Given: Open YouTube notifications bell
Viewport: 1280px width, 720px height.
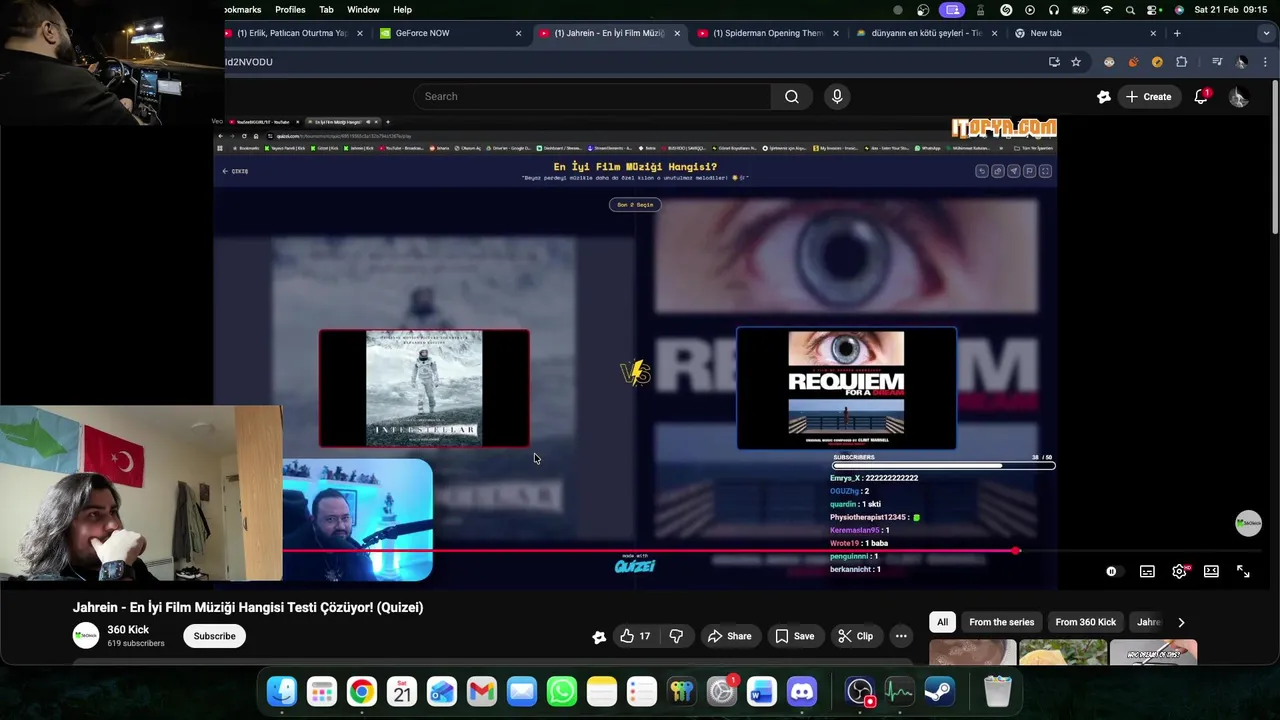Looking at the screenshot, I should (1201, 96).
